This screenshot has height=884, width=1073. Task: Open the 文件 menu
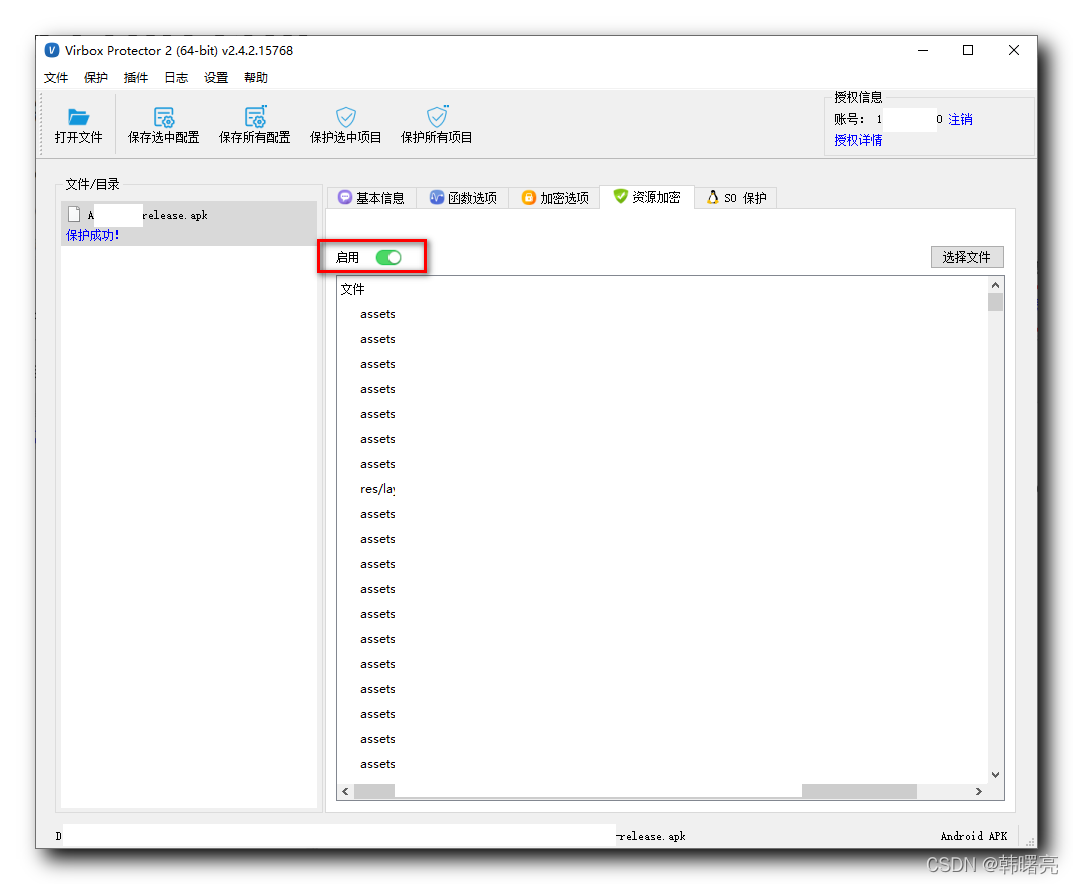(56, 77)
